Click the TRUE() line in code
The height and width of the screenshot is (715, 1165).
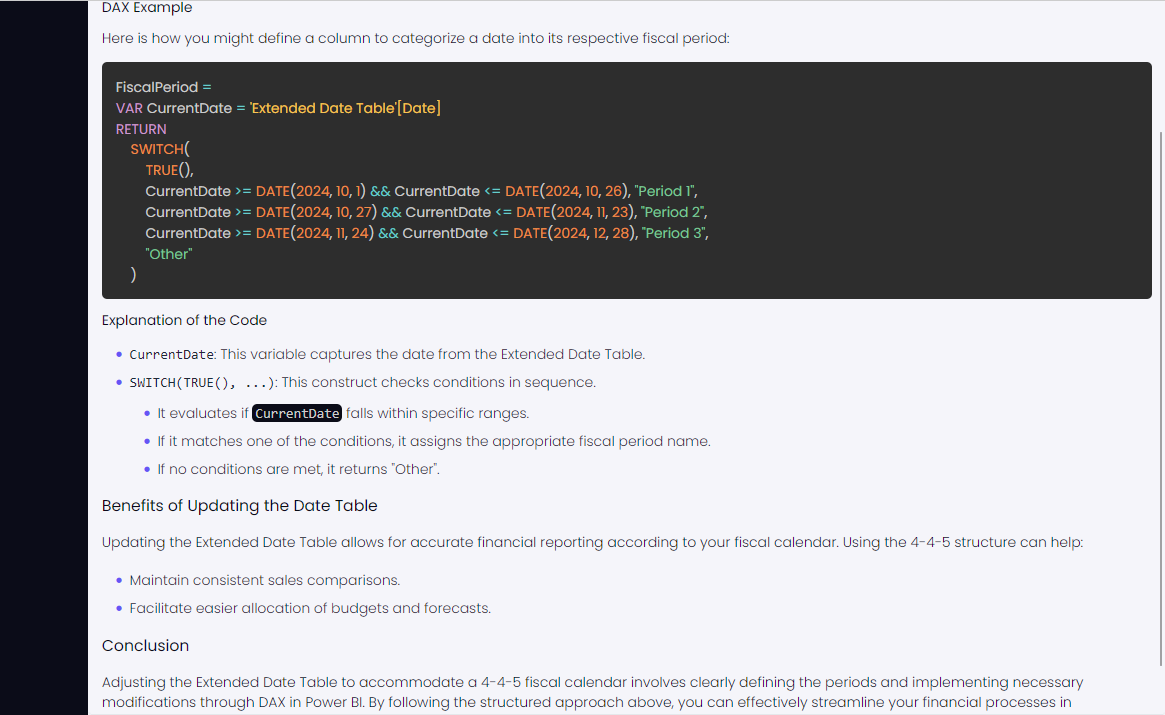tap(169, 170)
